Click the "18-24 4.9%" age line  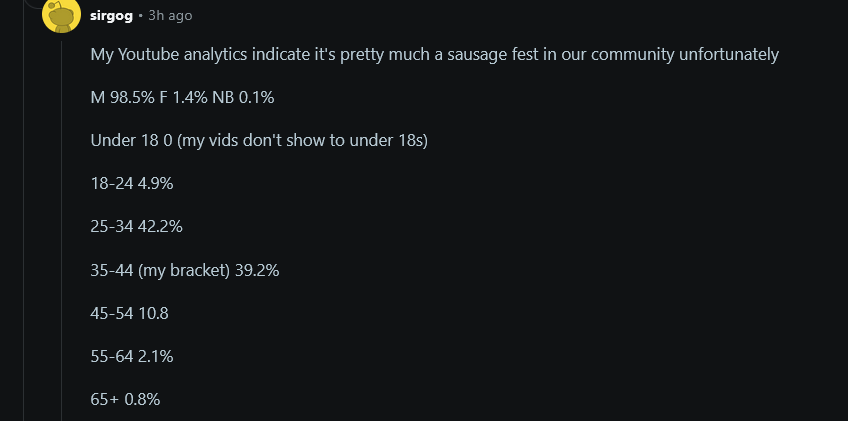pos(132,183)
